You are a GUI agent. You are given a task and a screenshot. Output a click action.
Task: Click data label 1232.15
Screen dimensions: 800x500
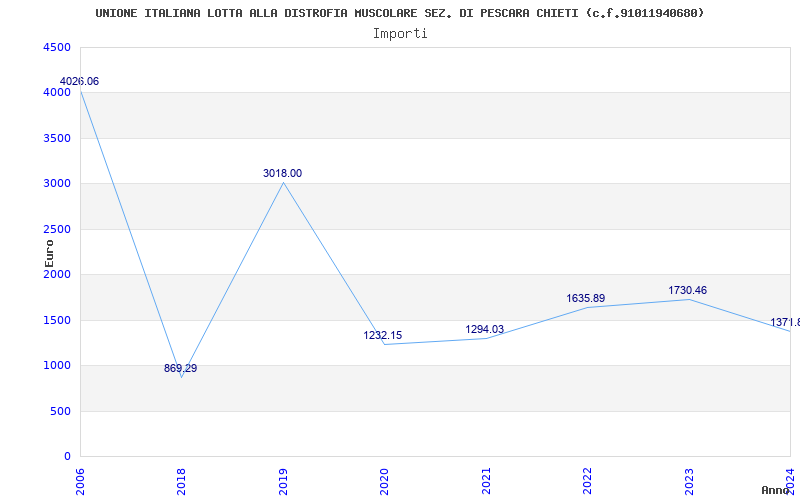coord(383,336)
